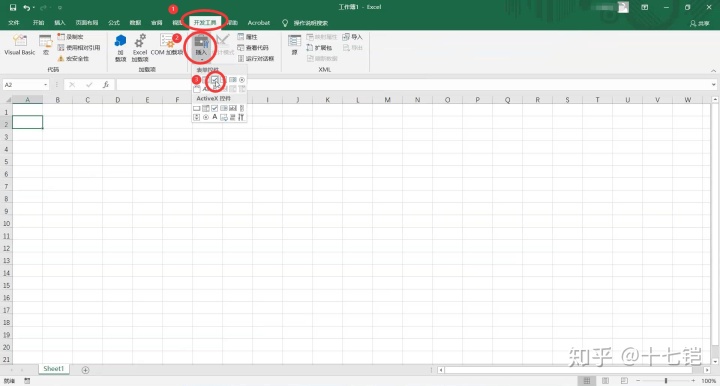Insert an ActiveX Check Box
720x386 pixels.
tap(214, 108)
